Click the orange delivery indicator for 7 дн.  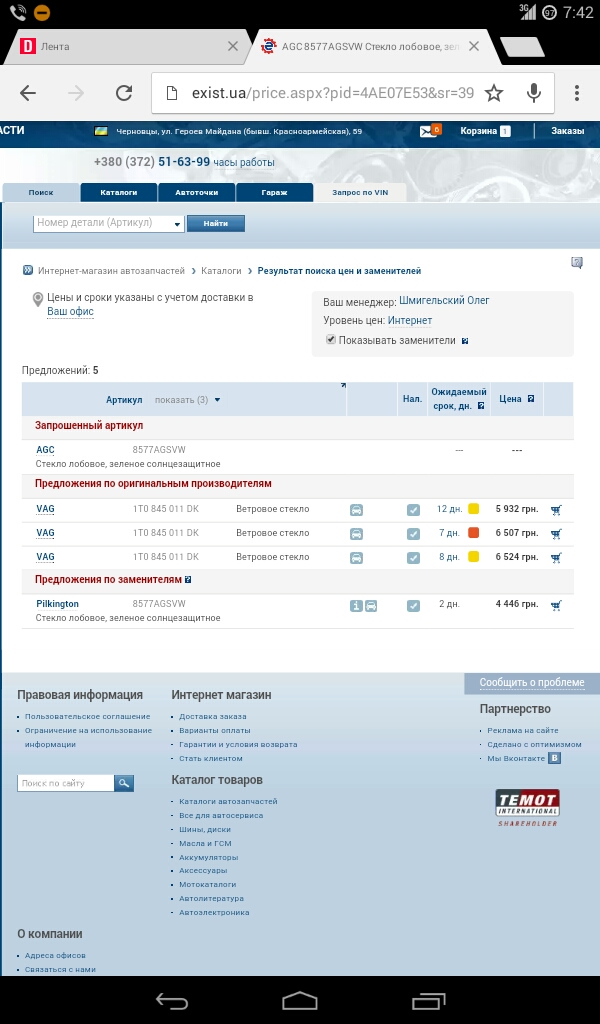(x=474, y=533)
